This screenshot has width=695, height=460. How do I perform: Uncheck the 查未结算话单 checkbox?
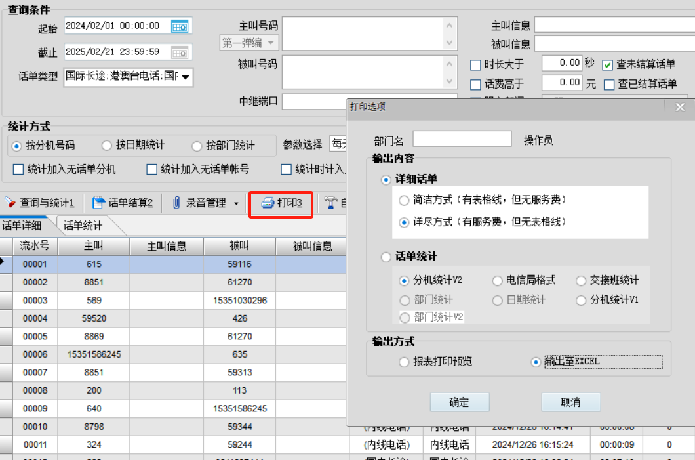608,66
